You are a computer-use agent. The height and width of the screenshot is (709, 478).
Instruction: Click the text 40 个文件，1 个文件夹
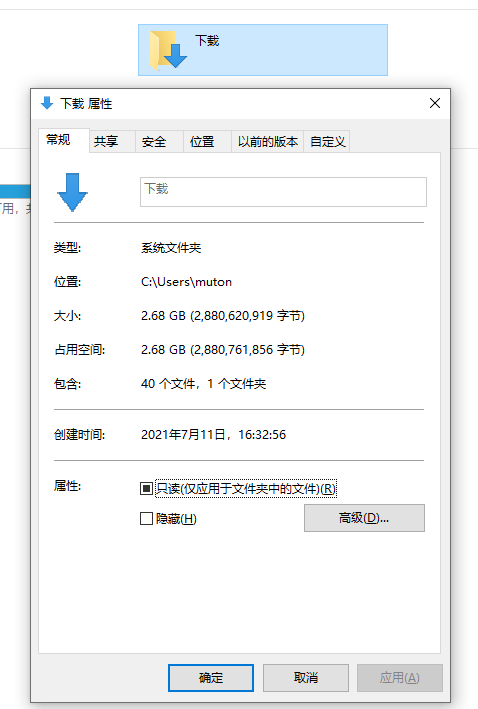click(x=204, y=384)
